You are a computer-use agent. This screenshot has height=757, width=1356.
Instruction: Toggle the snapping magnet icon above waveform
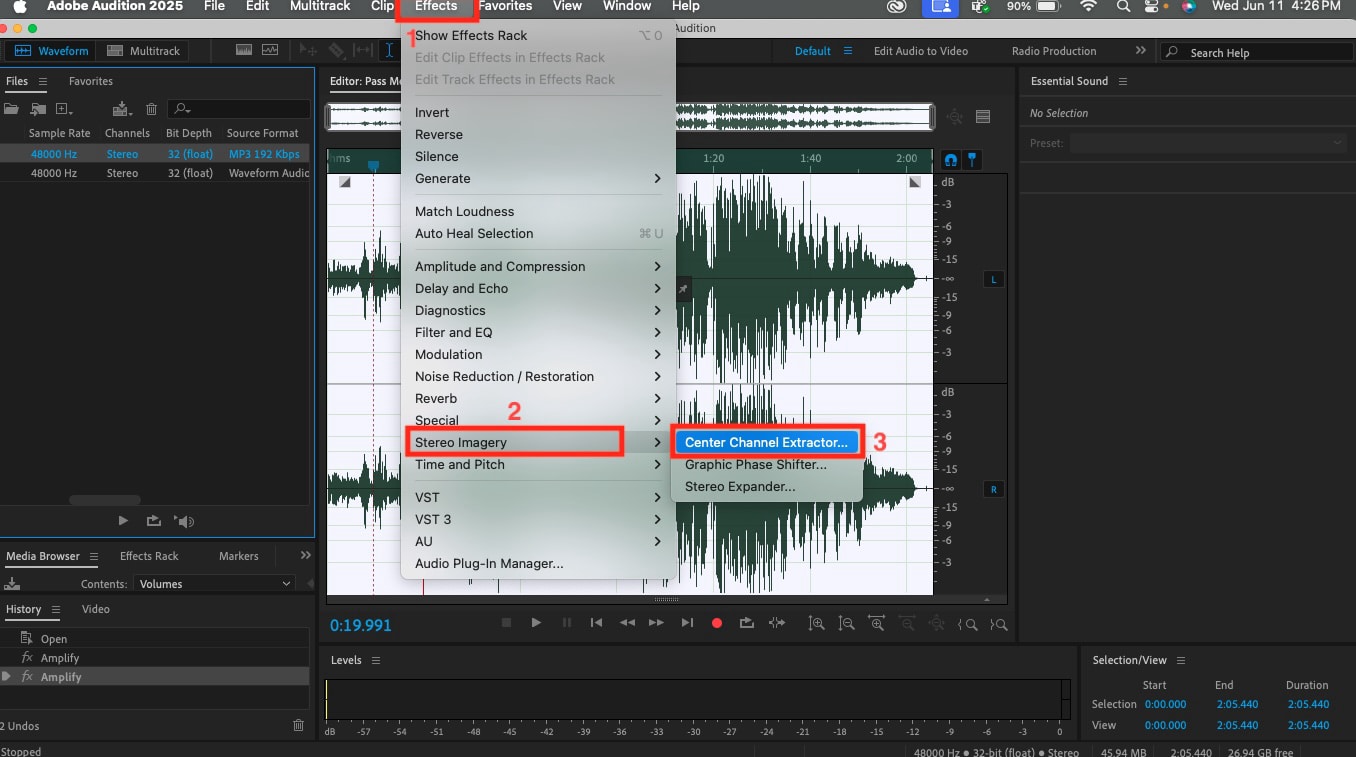(x=950, y=159)
